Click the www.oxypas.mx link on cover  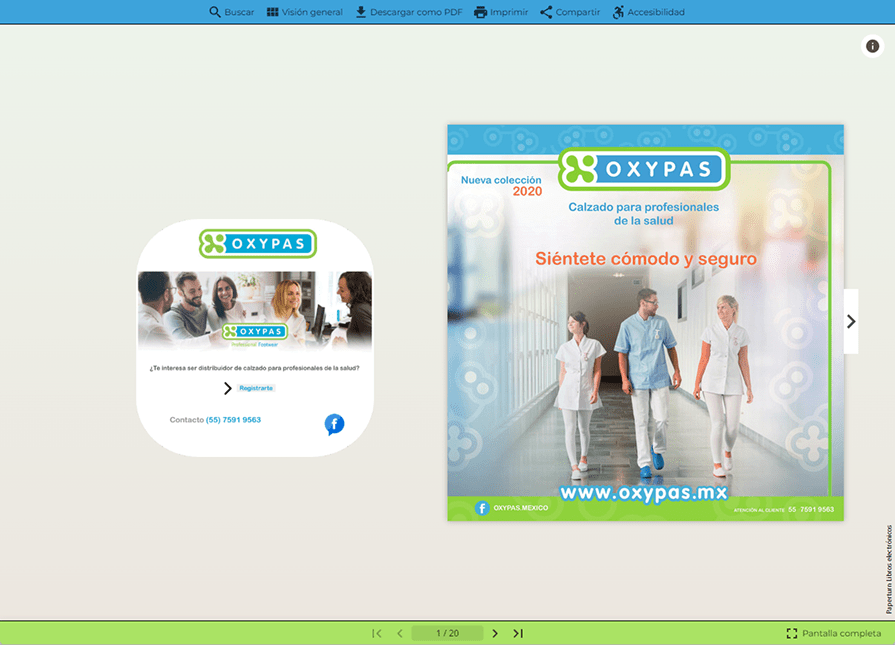click(644, 493)
